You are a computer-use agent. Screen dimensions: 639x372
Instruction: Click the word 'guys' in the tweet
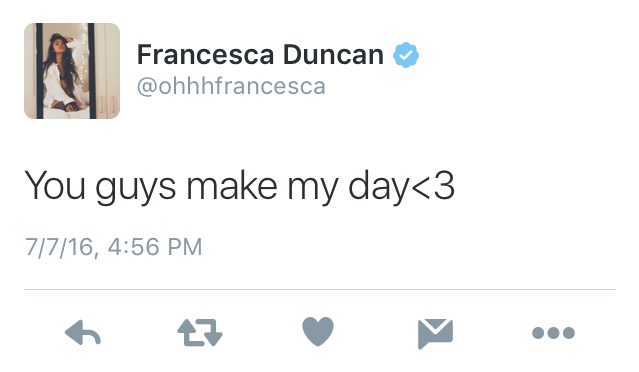[136, 189]
